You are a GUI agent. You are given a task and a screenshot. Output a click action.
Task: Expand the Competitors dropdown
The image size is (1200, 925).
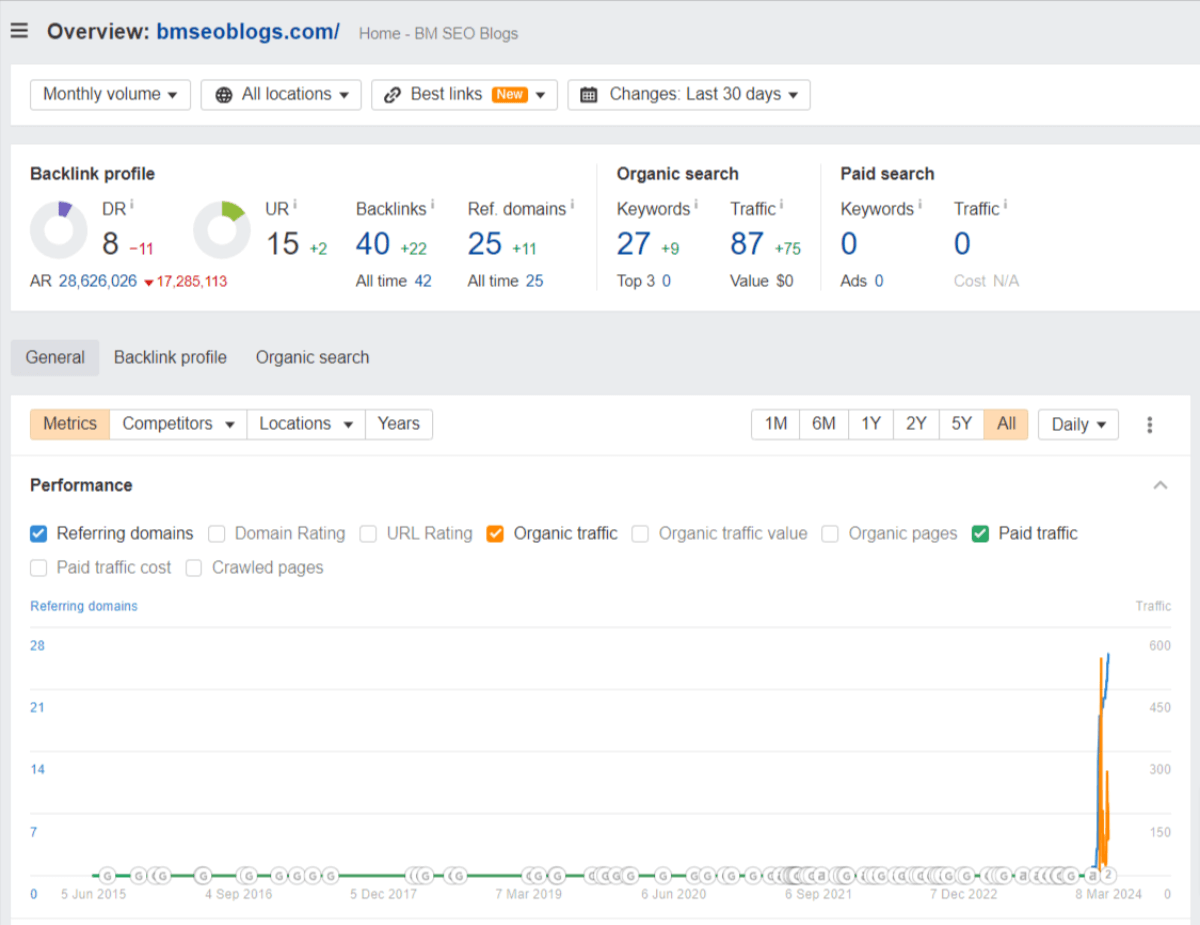coord(178,424)
